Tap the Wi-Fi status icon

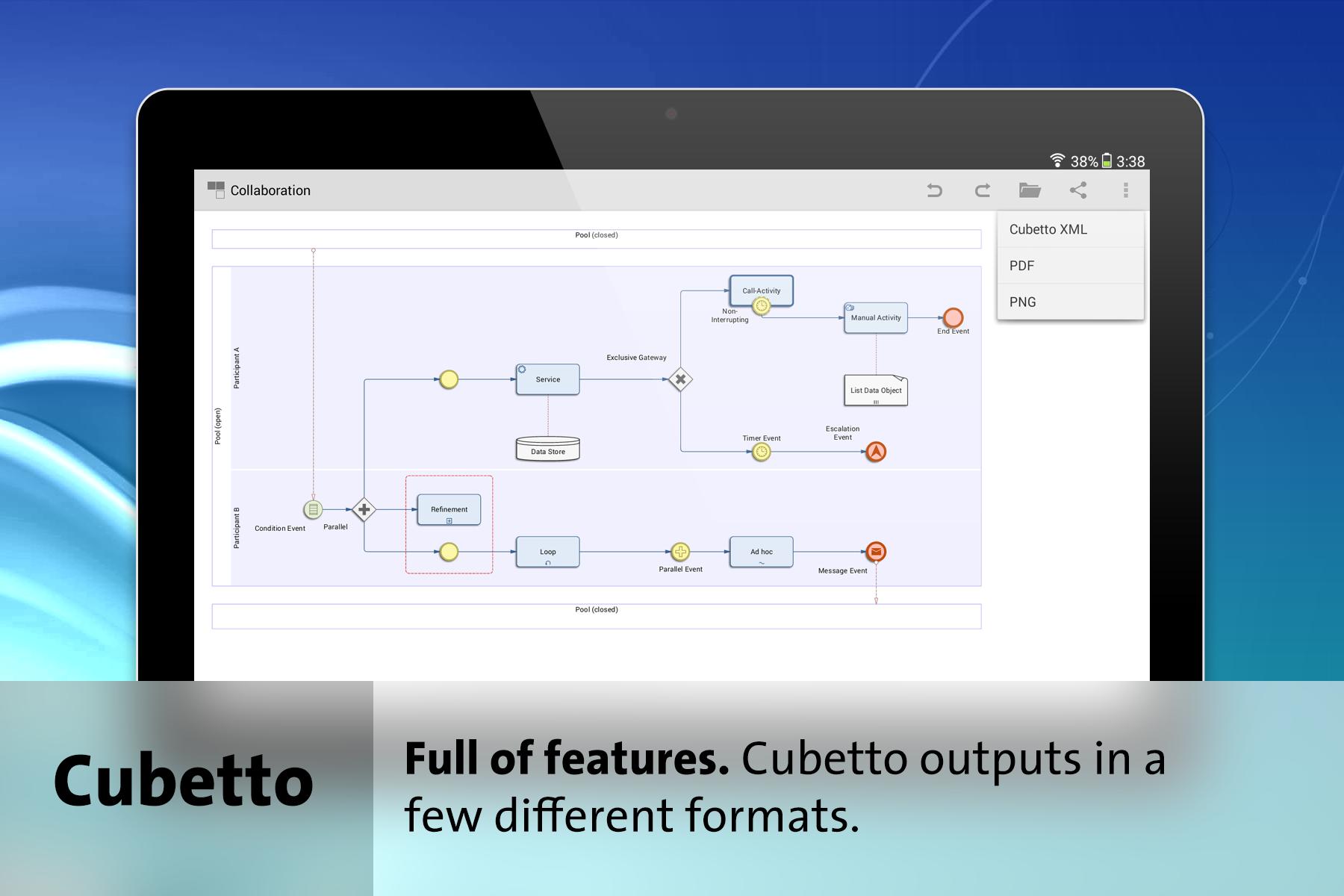[1057, 161]
